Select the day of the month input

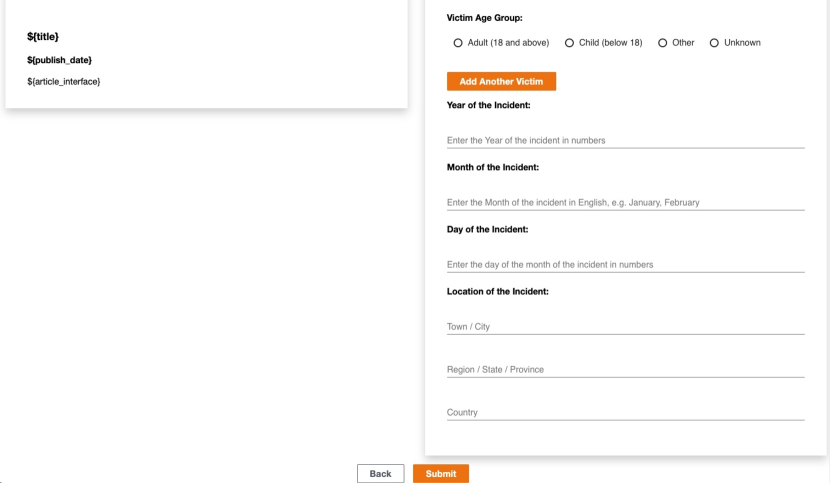[625, 265]
